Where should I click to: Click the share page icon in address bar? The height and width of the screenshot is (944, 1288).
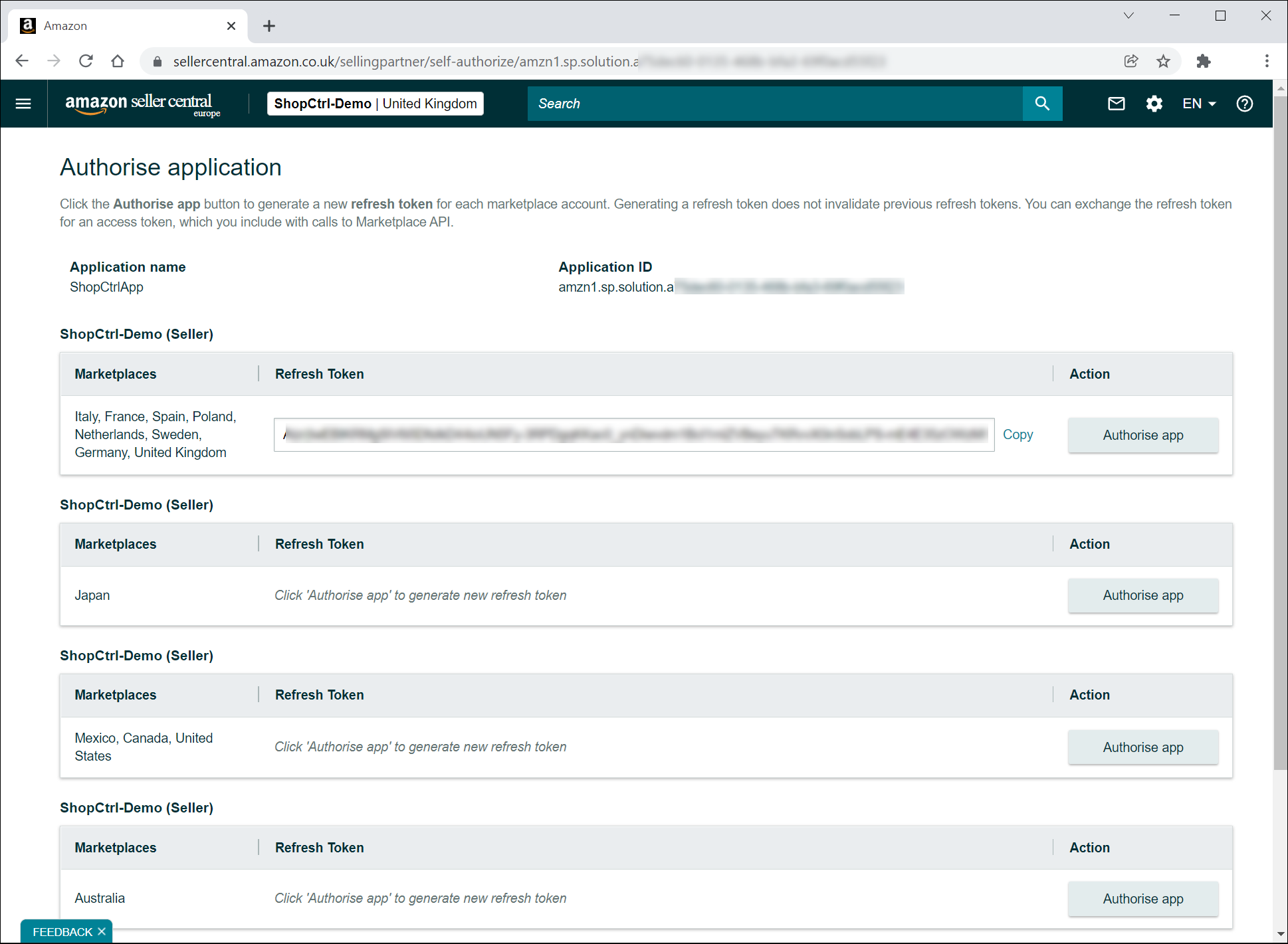coord(1131,61)
